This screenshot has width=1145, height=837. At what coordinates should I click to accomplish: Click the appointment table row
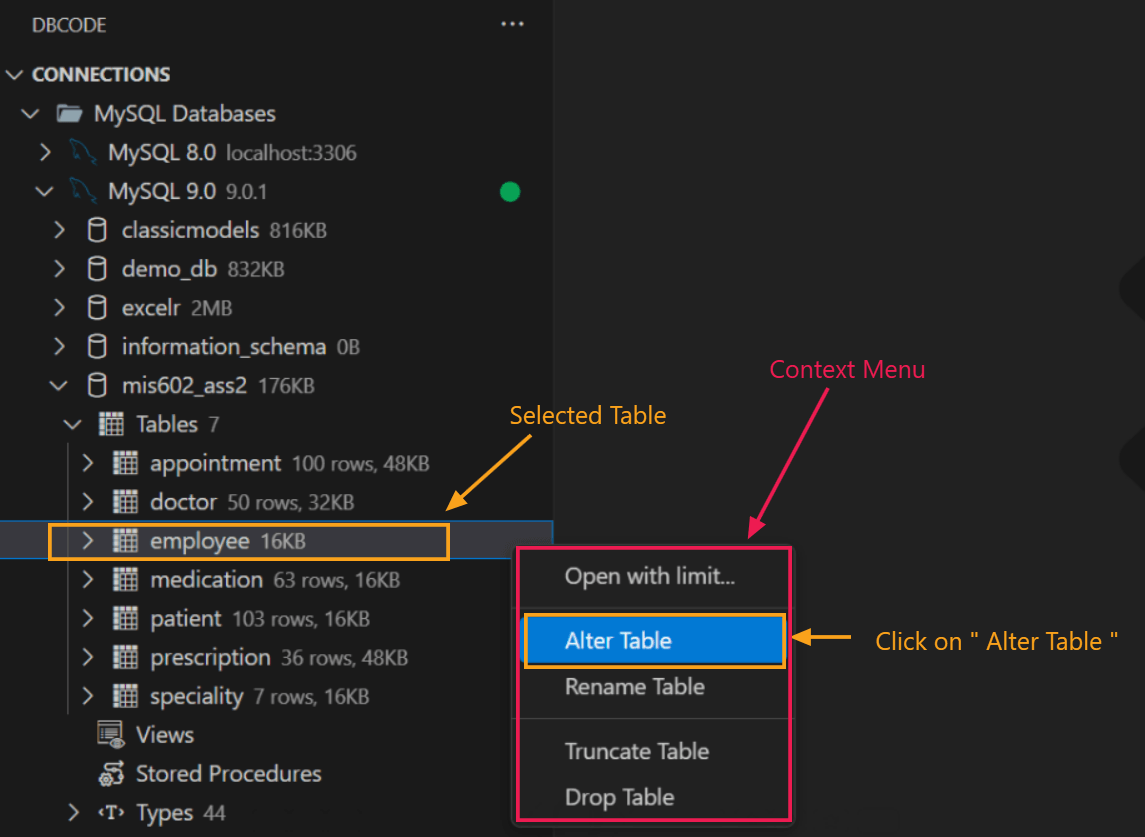click(x=216, y=463)
